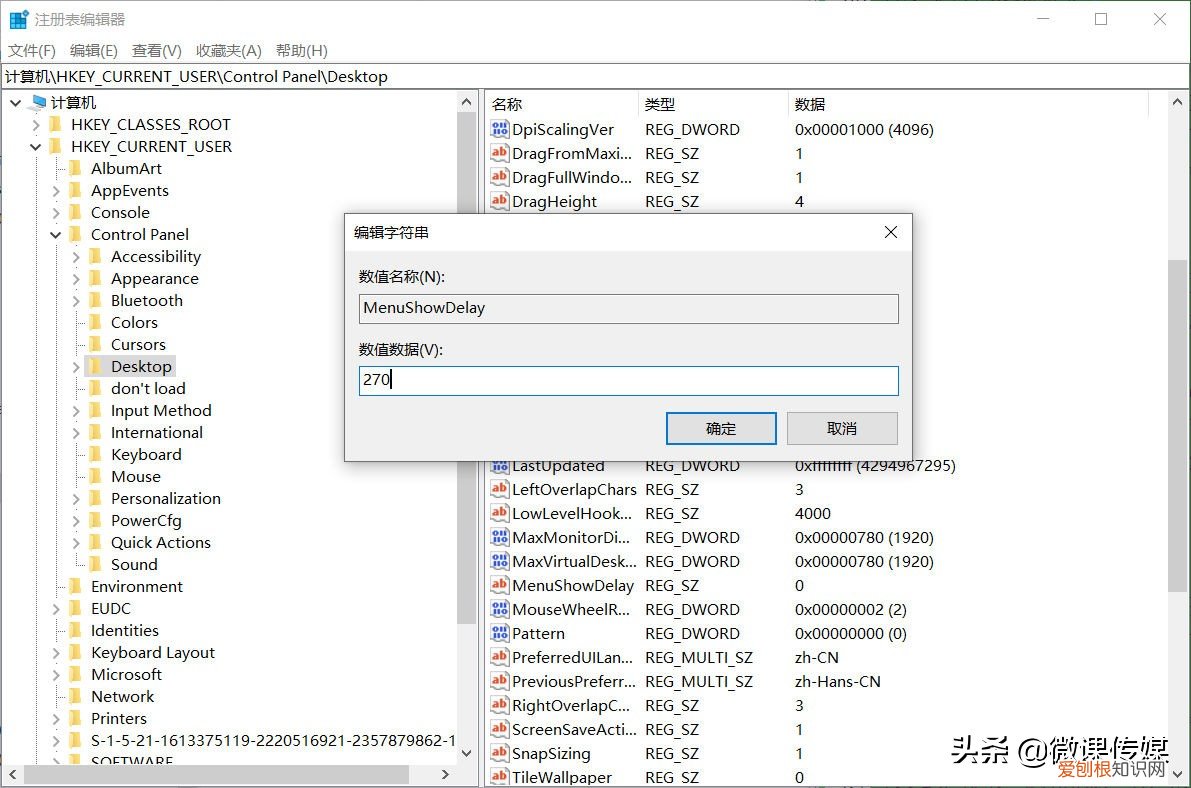
Task: Click the 取消 button in dialog
Action: tap(842, 428)
